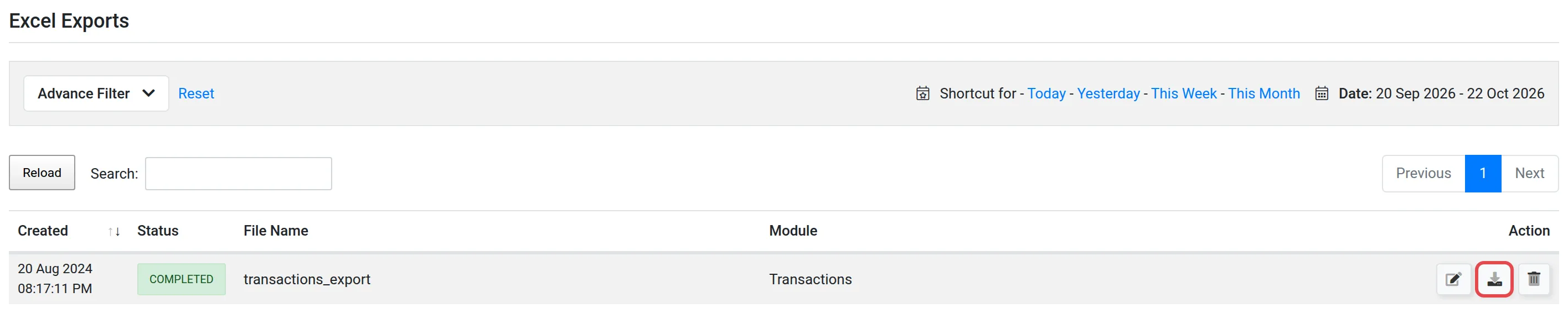Screen dimensions: 1568x313
Task: Delete the transactions_export row
Action: point(1534,279)
